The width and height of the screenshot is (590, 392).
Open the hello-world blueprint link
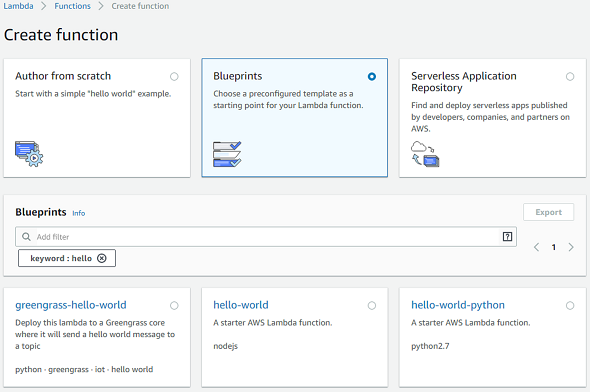[x=241, y=305]
